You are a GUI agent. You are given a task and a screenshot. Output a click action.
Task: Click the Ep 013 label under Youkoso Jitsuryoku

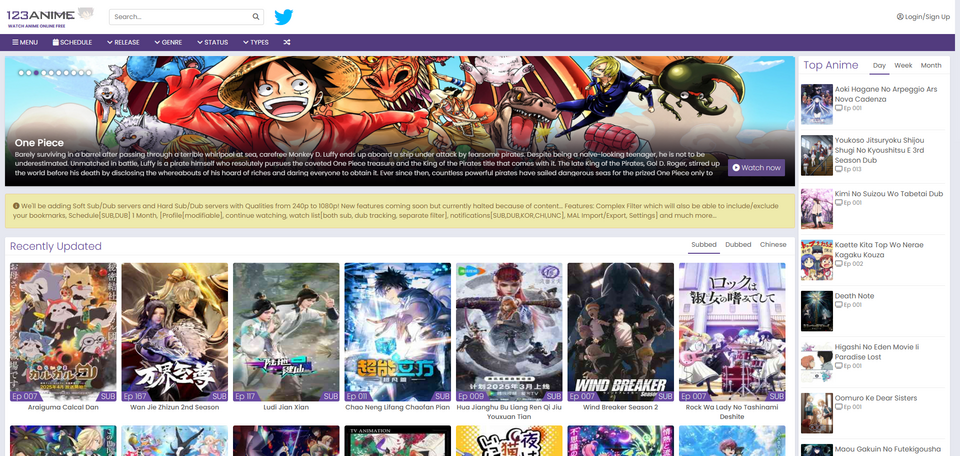(x=849, y=169)
